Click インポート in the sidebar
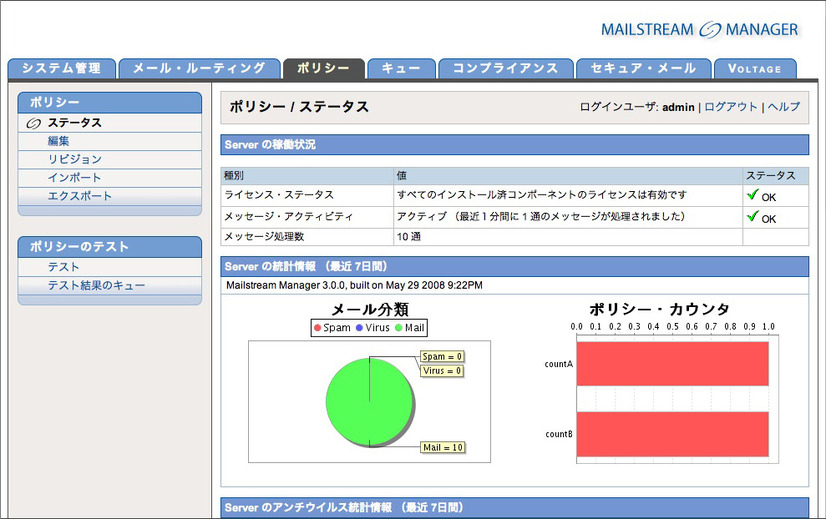The image size is (826, 519). pos(74,178)
